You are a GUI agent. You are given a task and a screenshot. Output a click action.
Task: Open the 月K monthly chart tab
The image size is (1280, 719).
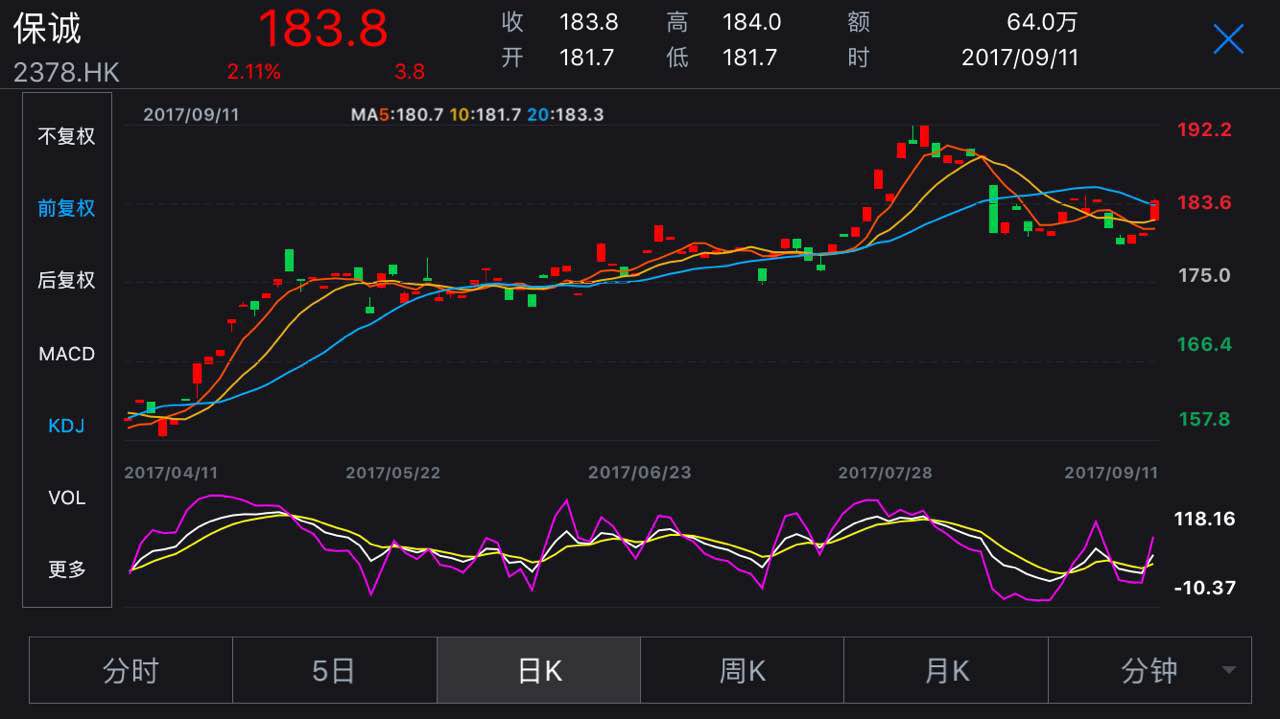coord(946,670)
